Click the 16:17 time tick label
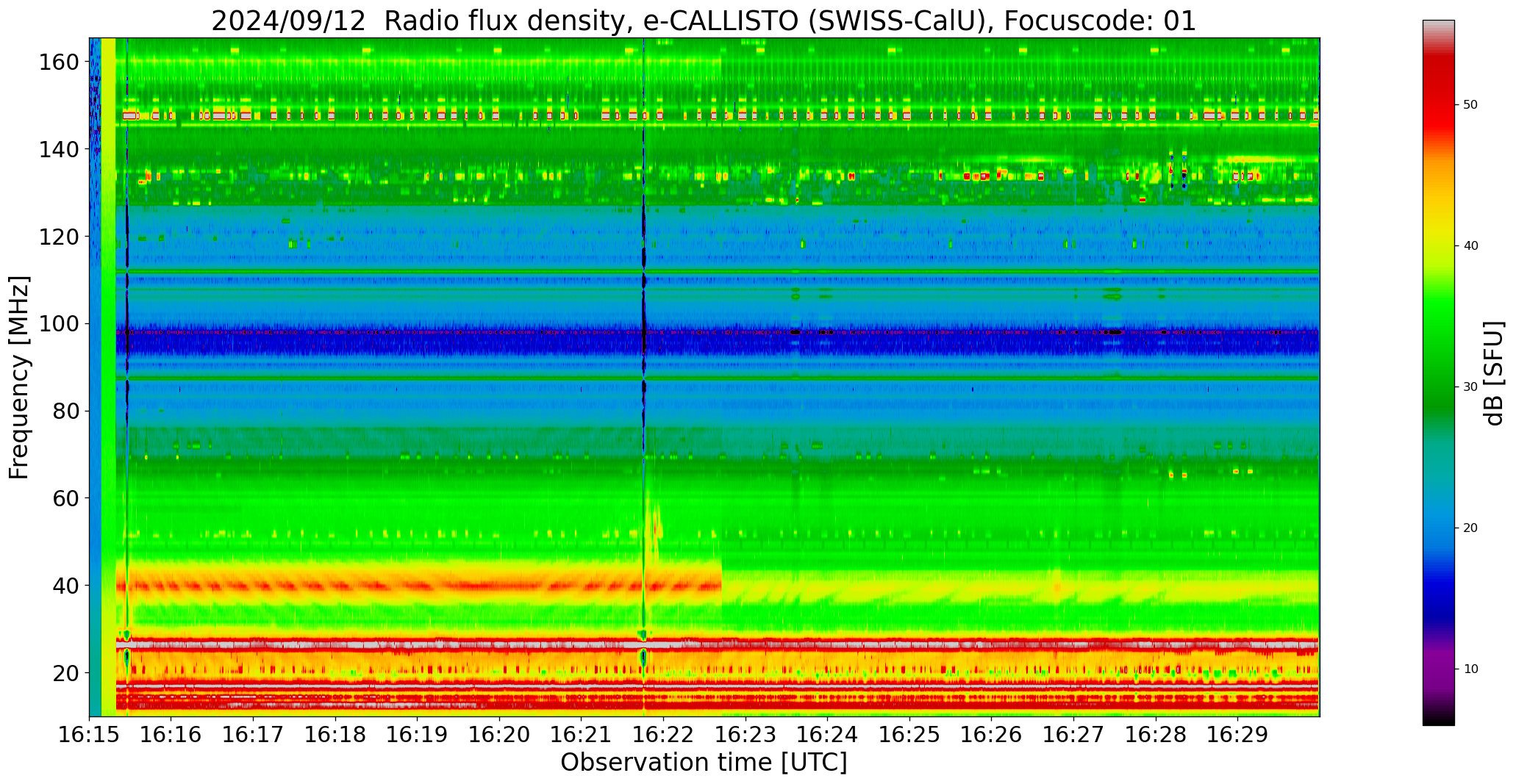 [x=253, y=734]
